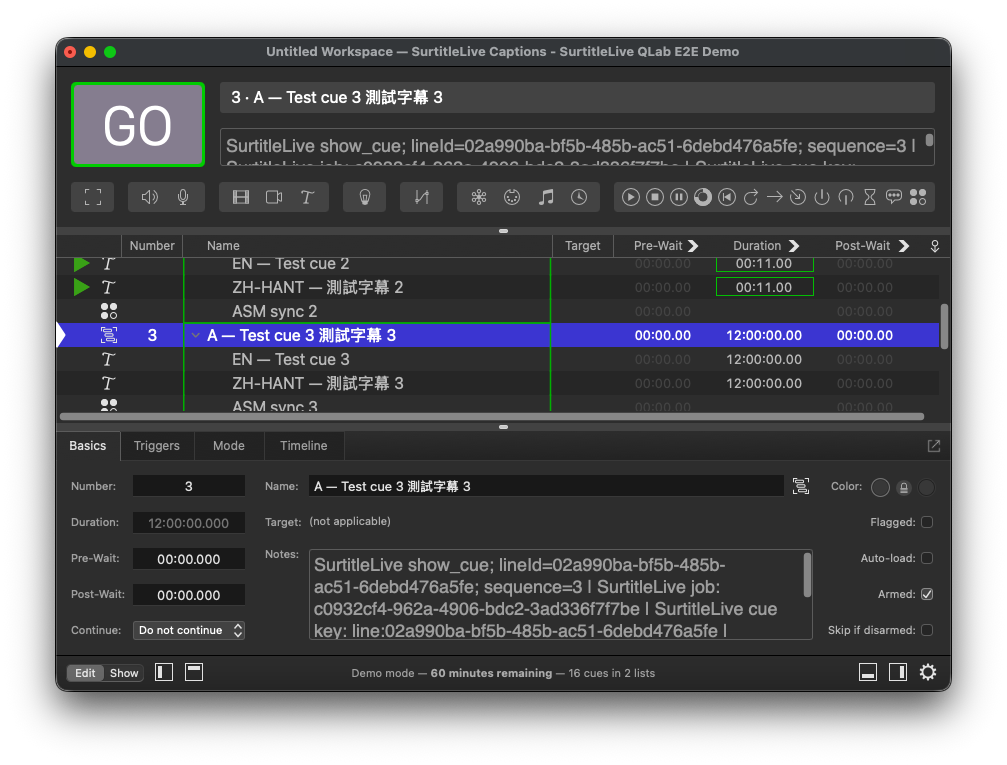Click the GO button

coord(138,125)
